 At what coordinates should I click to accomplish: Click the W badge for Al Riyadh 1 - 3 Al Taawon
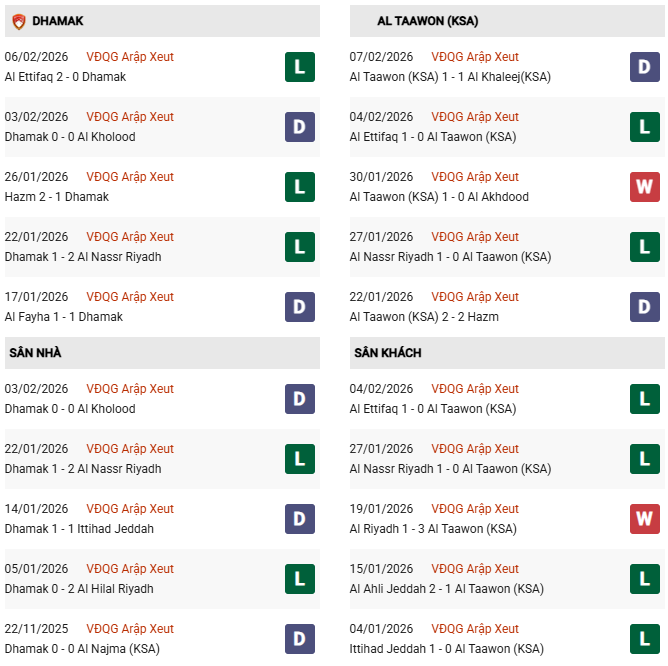(644, 519)
